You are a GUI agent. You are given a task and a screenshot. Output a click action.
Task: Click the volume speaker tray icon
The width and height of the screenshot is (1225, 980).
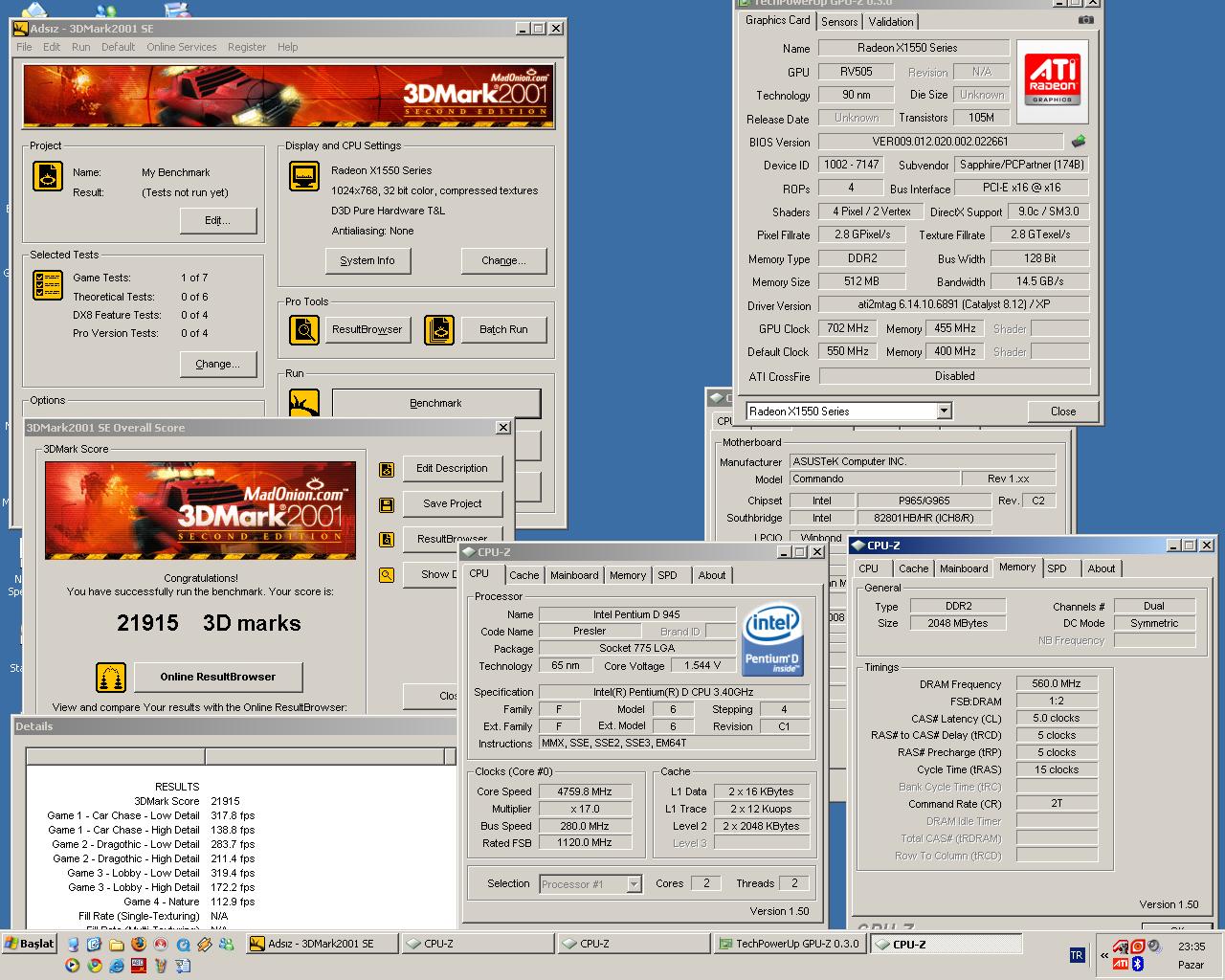pos(1154,947)
